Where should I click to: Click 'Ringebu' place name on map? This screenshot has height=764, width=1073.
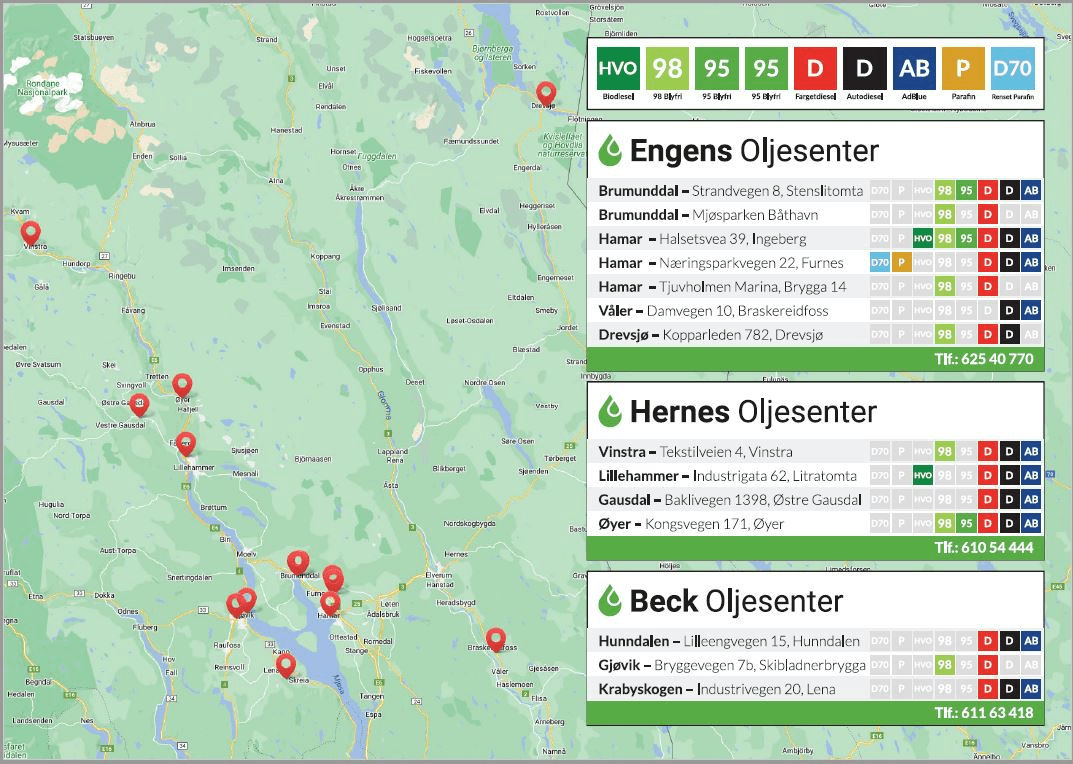[x=122, y=276]
